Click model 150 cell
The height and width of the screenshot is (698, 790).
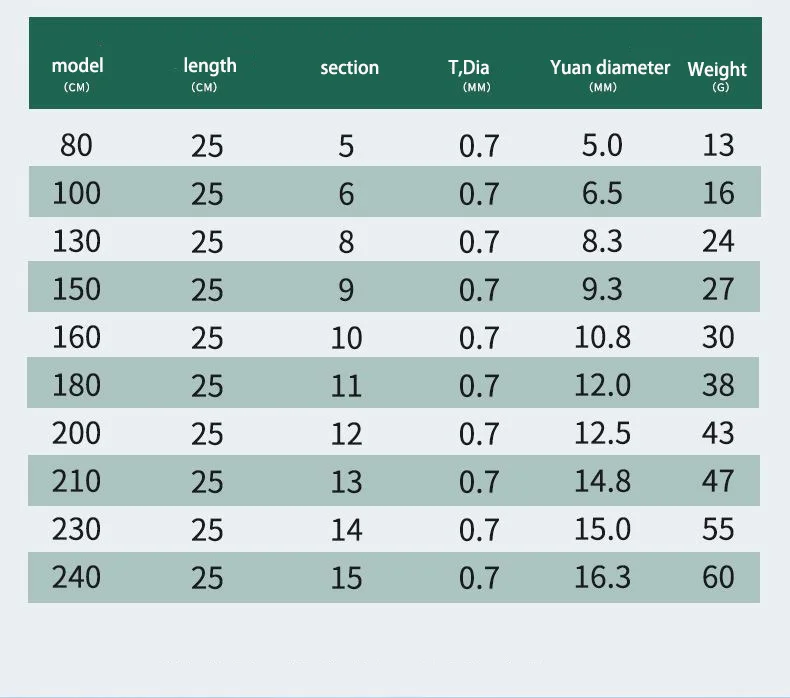tap(76, 289)
